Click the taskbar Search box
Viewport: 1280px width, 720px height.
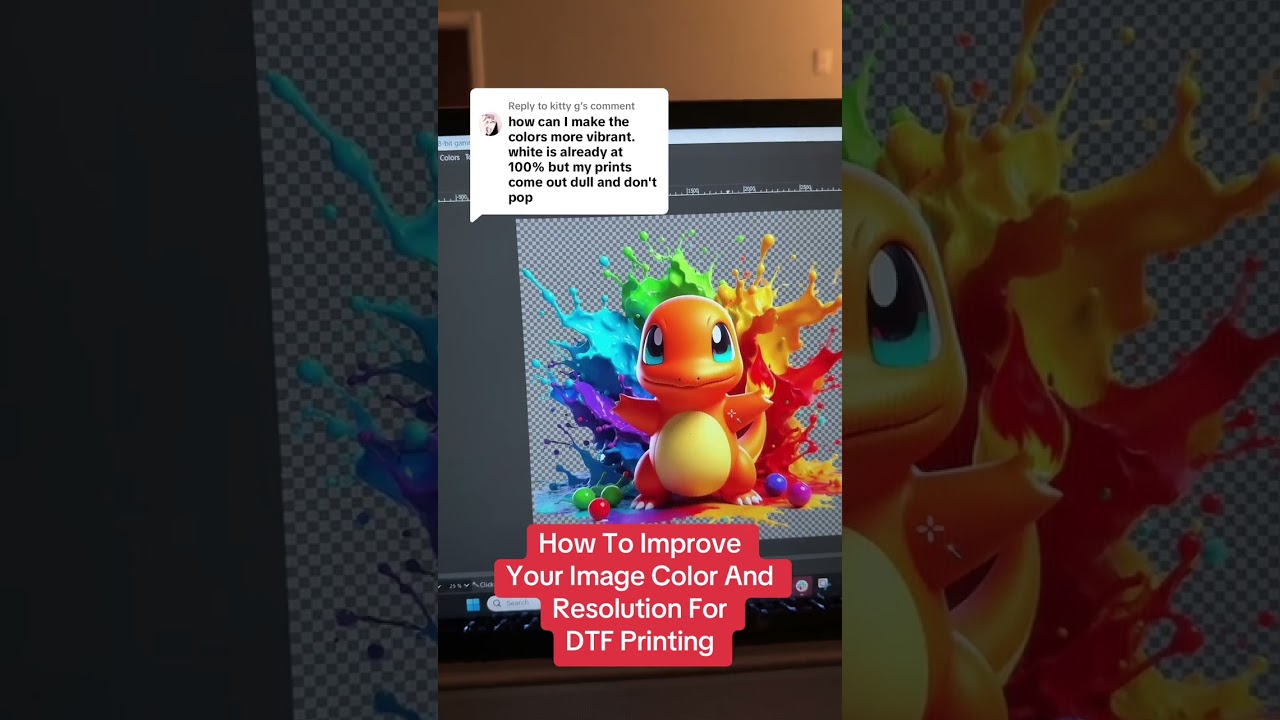[x=516, y=603]
